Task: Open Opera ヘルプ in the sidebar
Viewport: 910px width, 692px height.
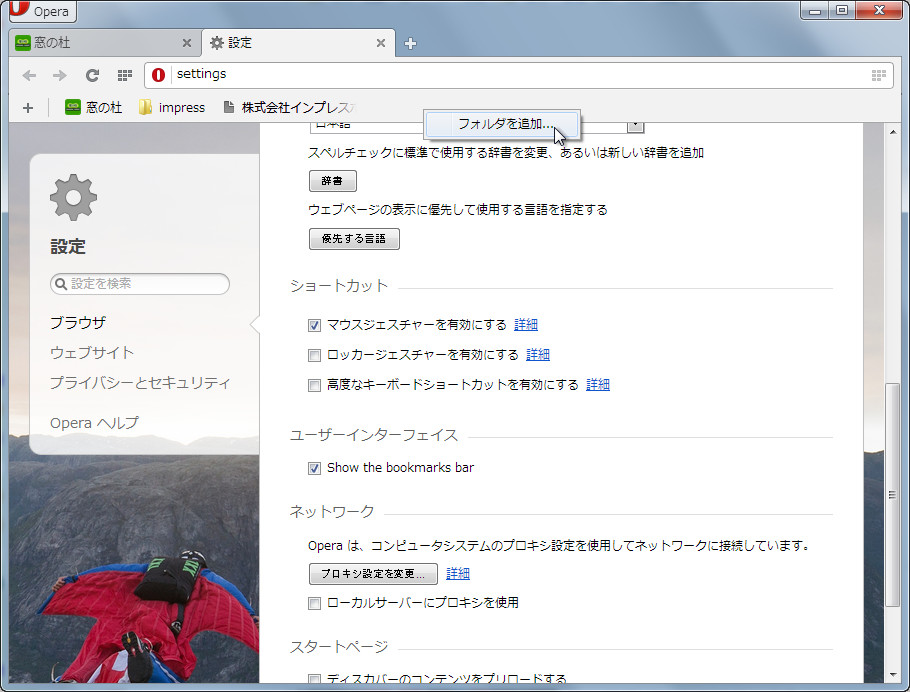Action: (x=94, y=423)
